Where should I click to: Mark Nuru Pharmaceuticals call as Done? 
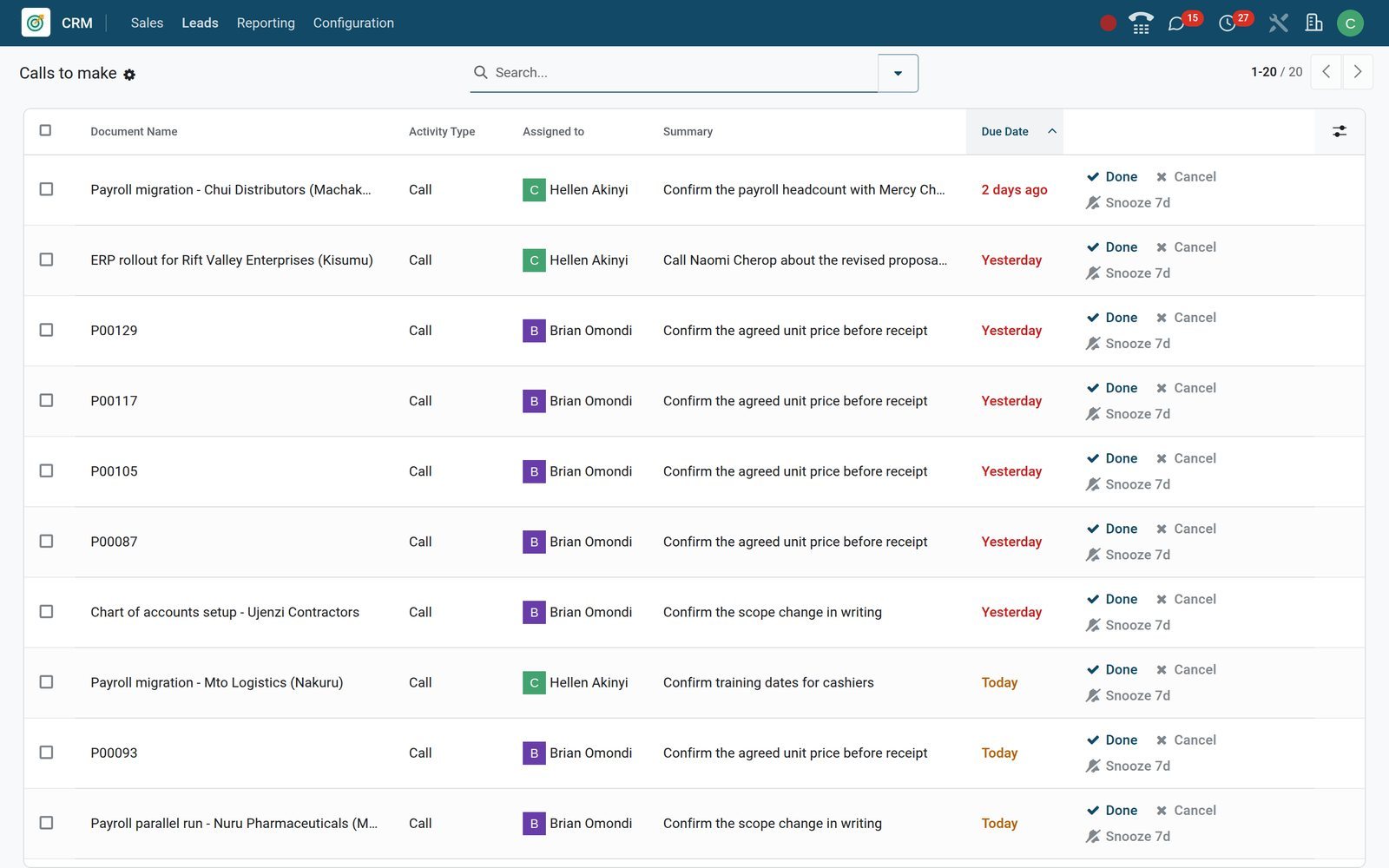point(1112,810)
